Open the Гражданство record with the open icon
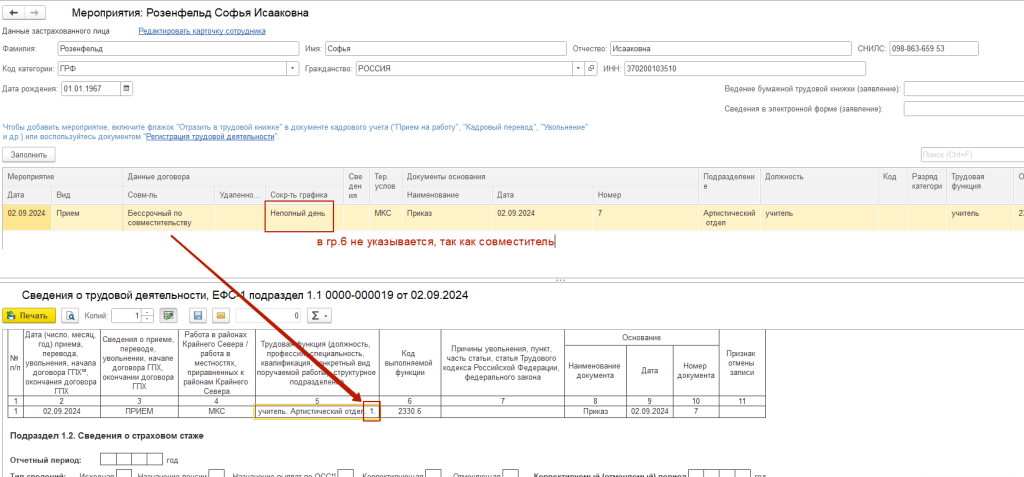Screen dimensions: 1024x477 592,68
